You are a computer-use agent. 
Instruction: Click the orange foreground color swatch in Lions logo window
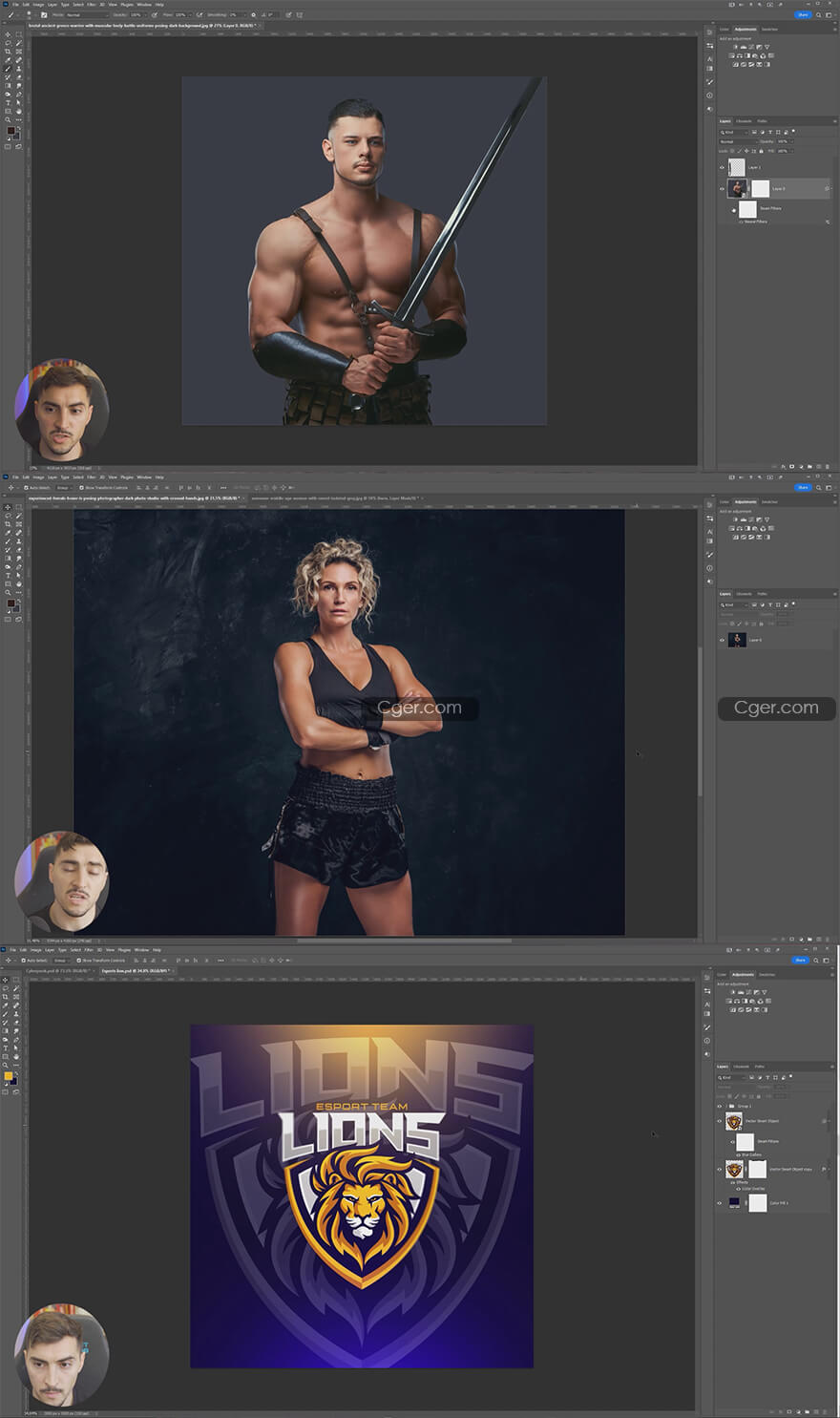(9, 1076)
